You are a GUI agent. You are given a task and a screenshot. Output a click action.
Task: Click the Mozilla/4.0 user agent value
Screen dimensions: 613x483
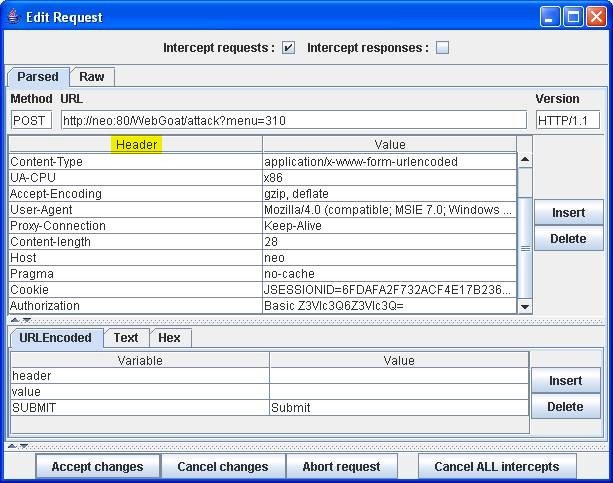click(x=389, y=210)
